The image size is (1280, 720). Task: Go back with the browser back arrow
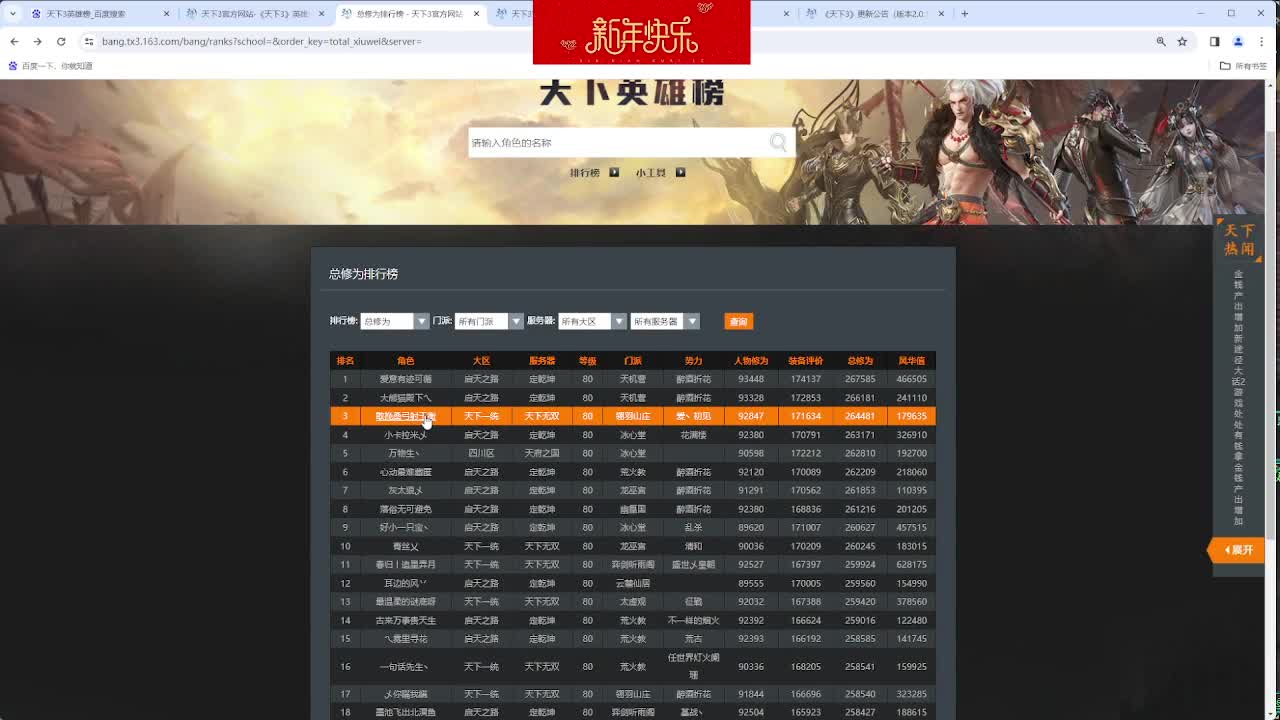[14, 41]
